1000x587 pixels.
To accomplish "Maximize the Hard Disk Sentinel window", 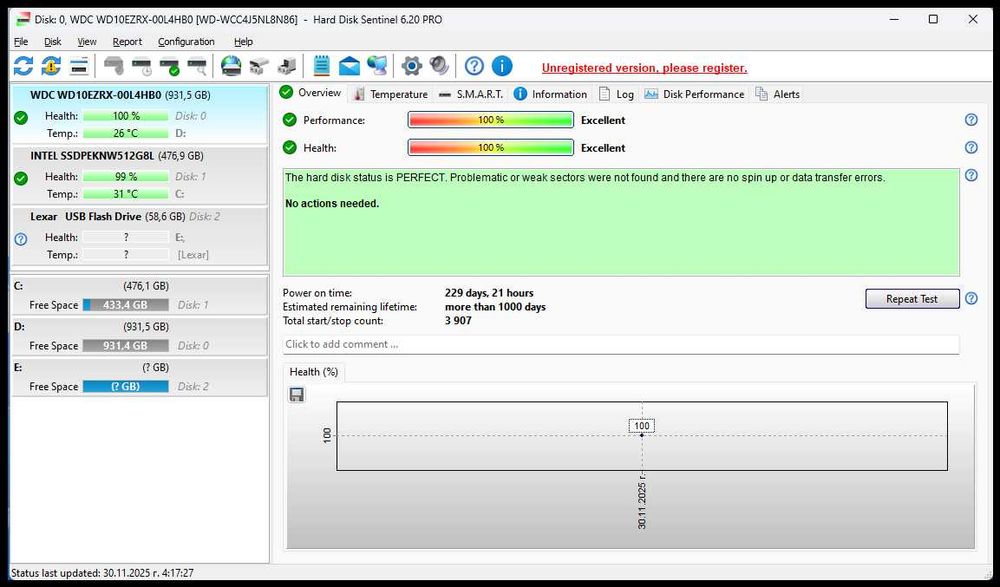I will click(x=933, y=19).
